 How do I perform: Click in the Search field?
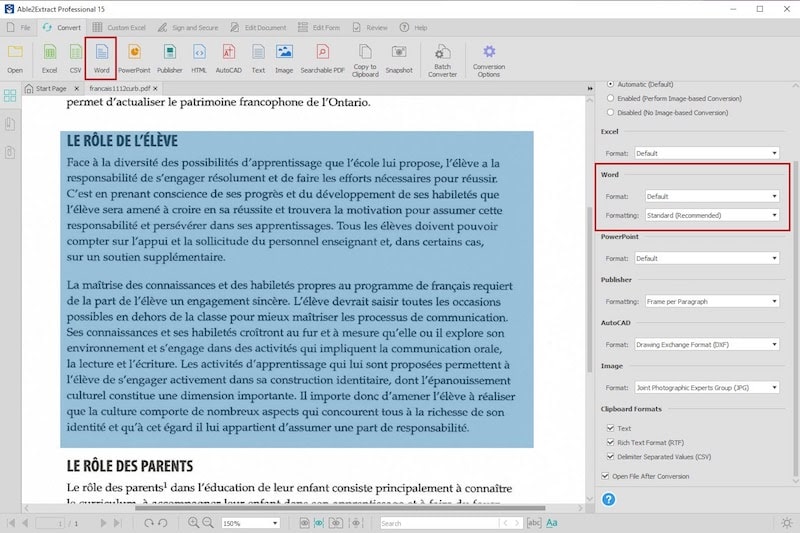point(439,523)
